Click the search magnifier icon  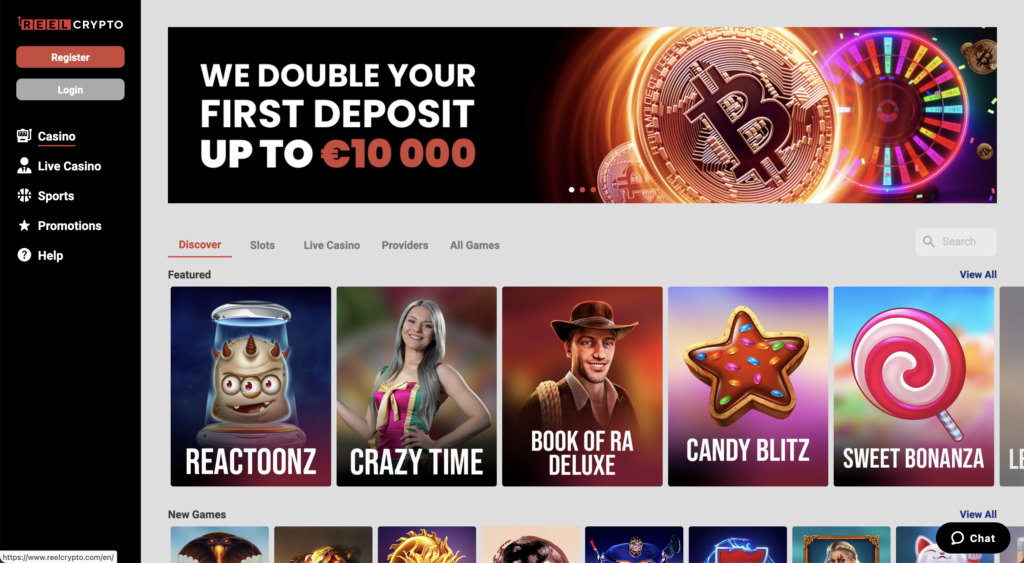(929, 242)
